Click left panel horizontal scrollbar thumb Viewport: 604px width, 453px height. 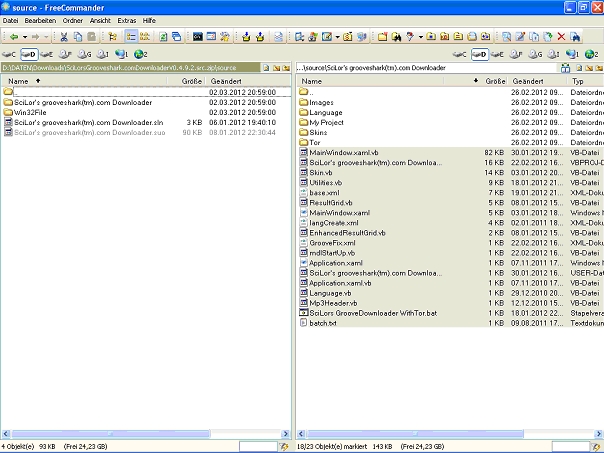[111, 434]
